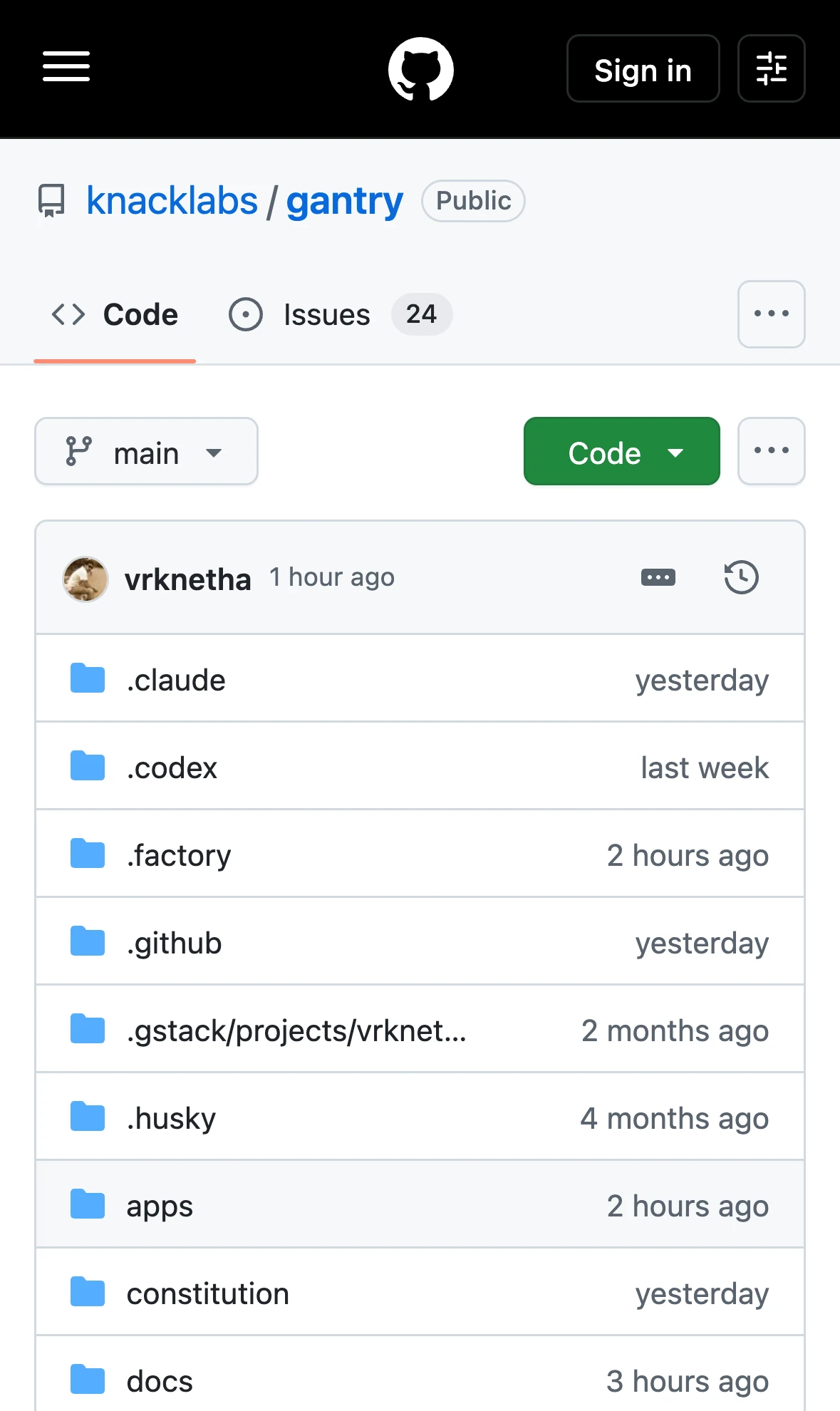Click the git branch icon
Viewport: 840px width, 1411px height.
78,452
